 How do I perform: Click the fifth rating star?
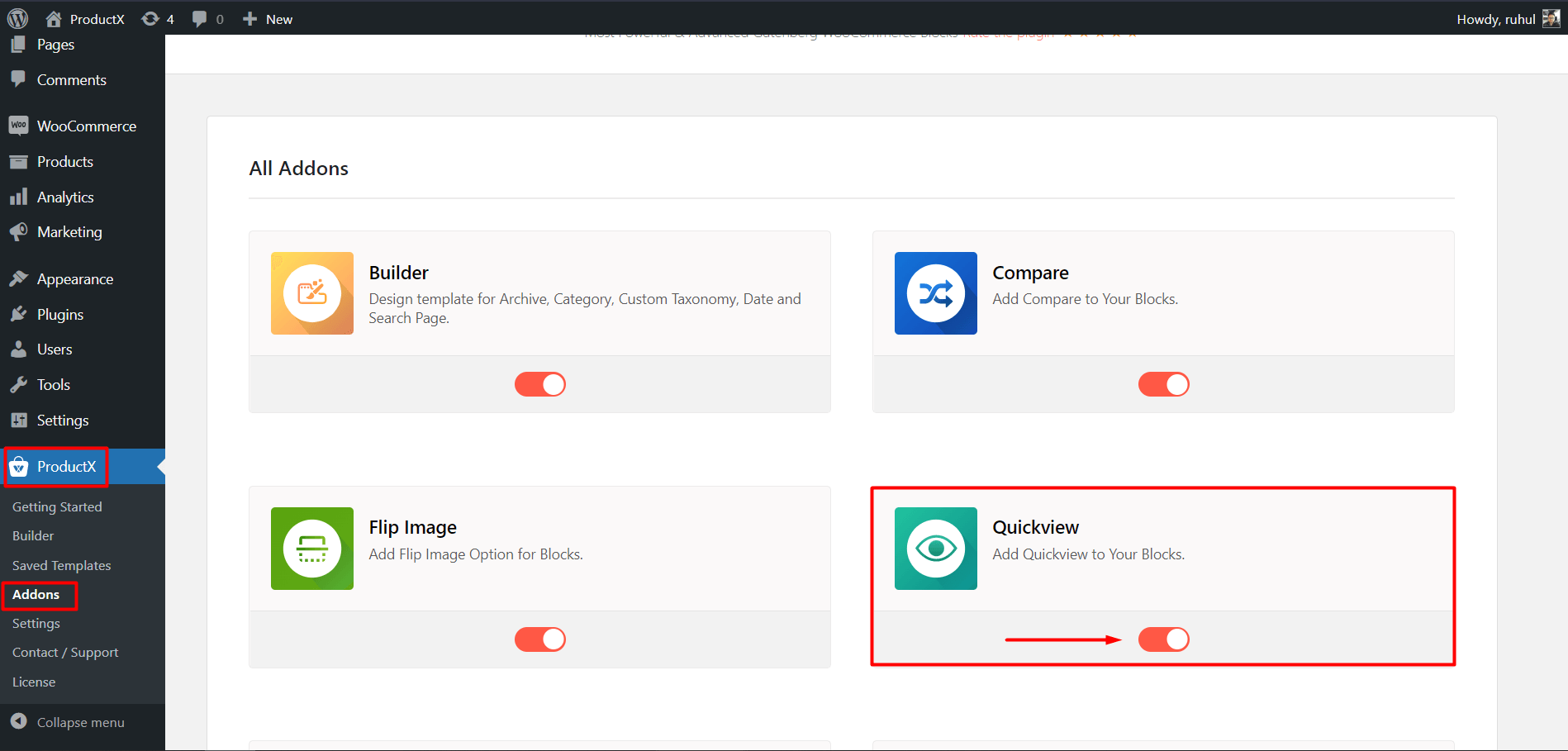[x=1133, y=33]
